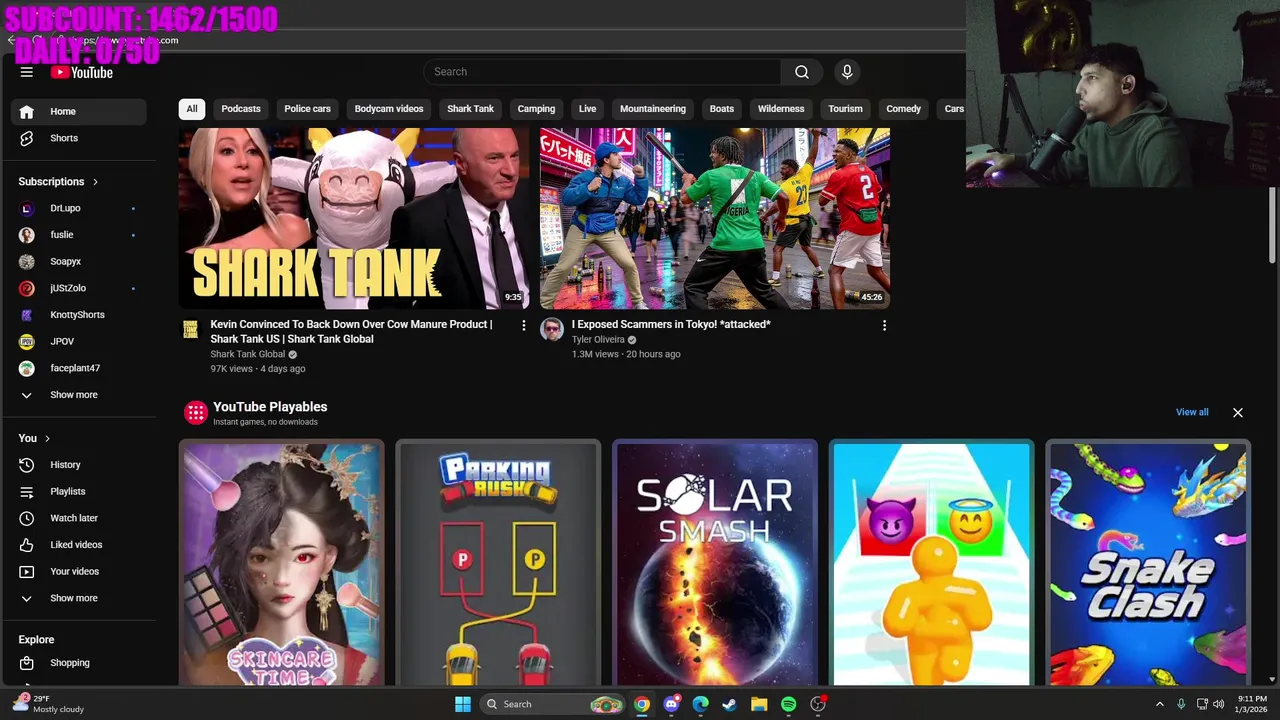The image size is (1280, 720).
Task: Open File Explorer from the taskbar
Action: (759, 704)
